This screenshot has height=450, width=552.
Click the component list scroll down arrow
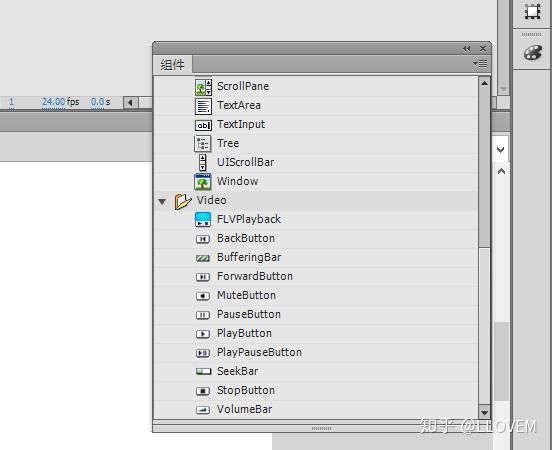click(484, 412)
